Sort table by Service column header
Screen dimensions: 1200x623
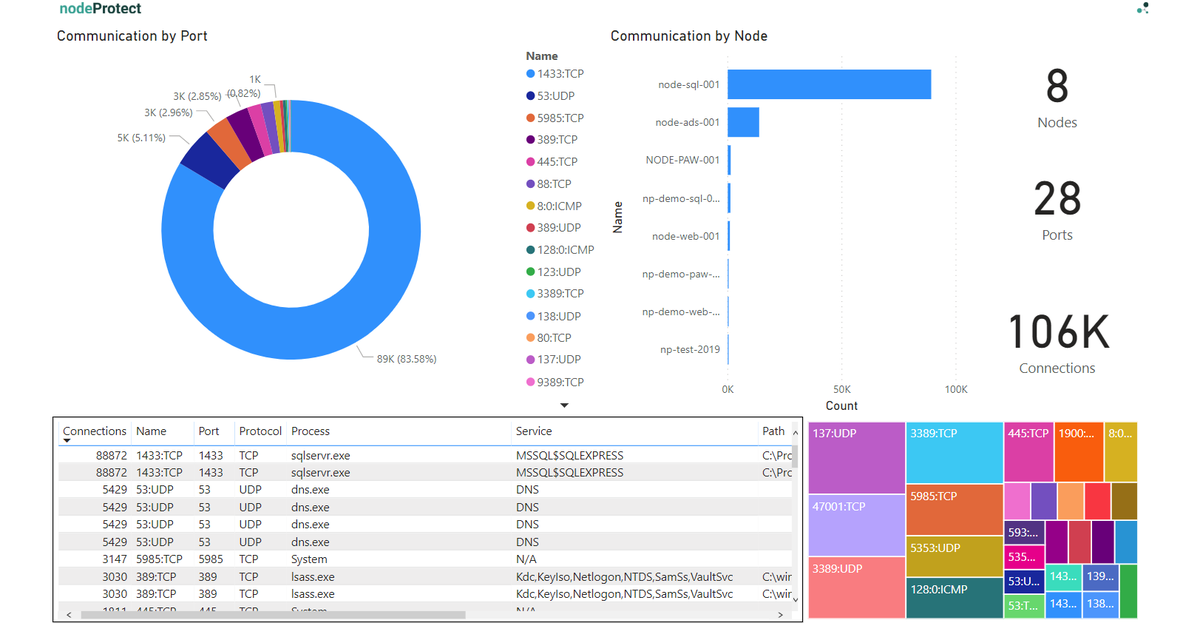pos(534,431)
